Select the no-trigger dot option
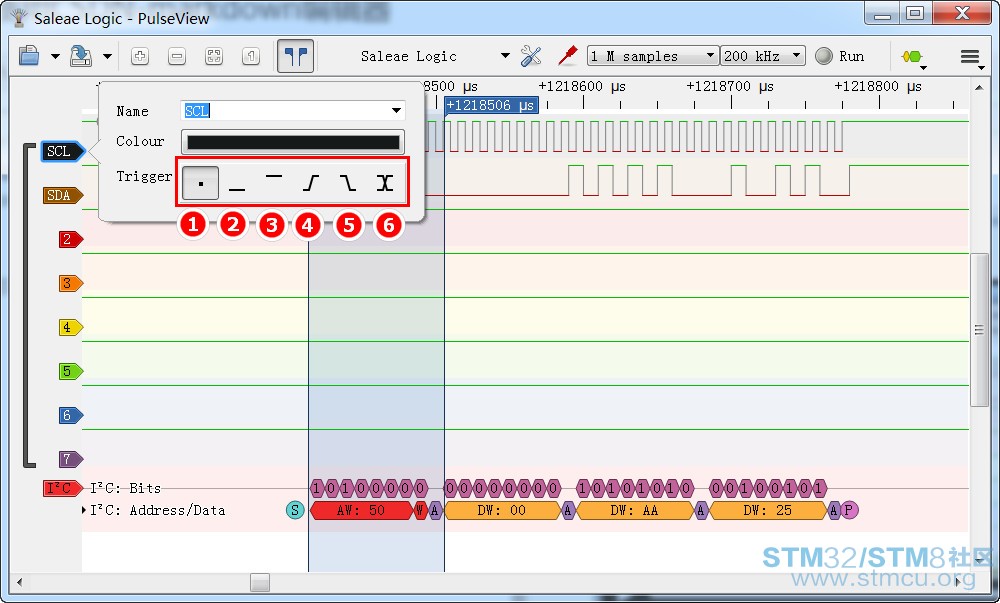This screenshot has height=603, width=1000. click(x=200, y=184)
